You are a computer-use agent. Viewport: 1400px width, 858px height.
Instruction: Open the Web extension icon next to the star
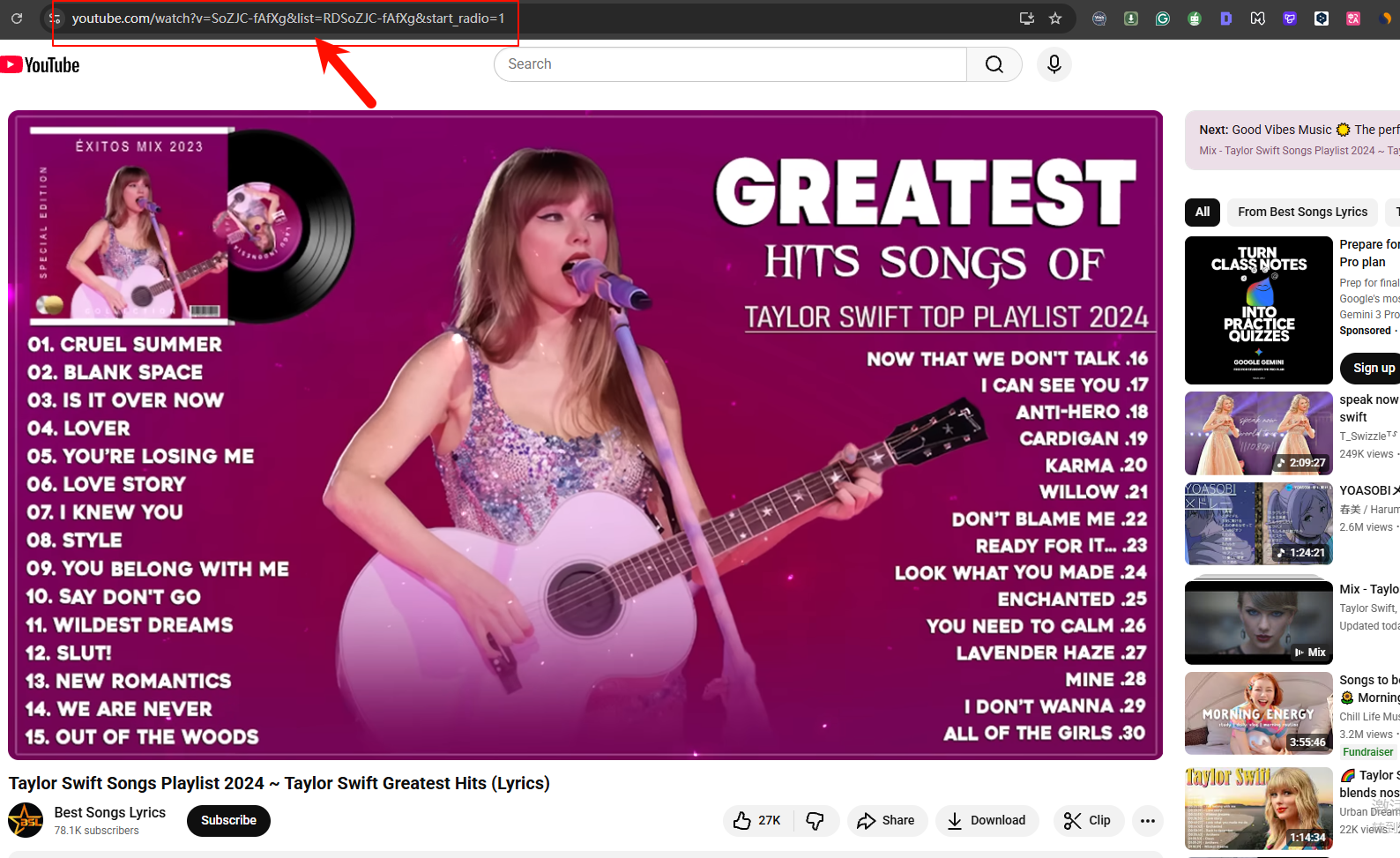1099,18
